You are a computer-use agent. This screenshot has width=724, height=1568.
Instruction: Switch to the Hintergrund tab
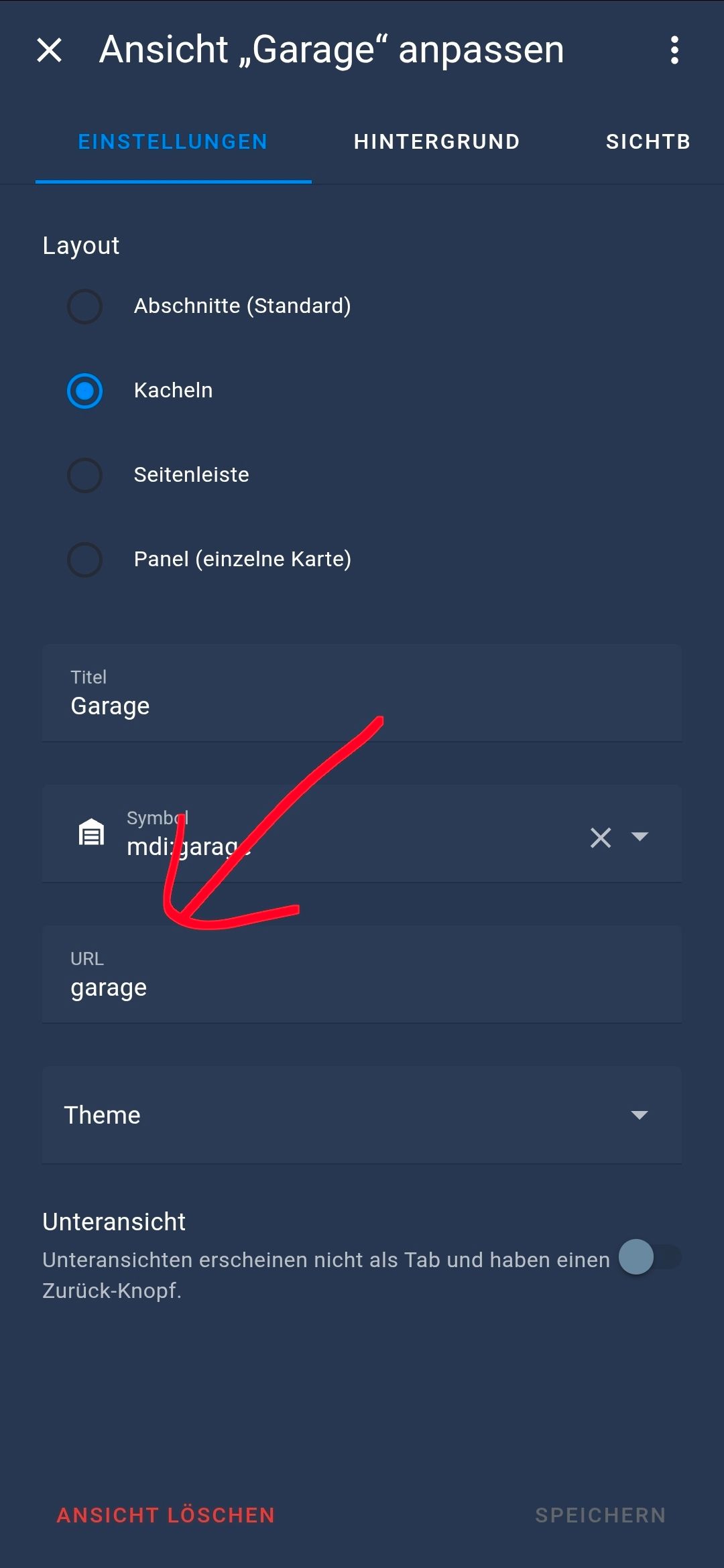[x=436, y=142]
